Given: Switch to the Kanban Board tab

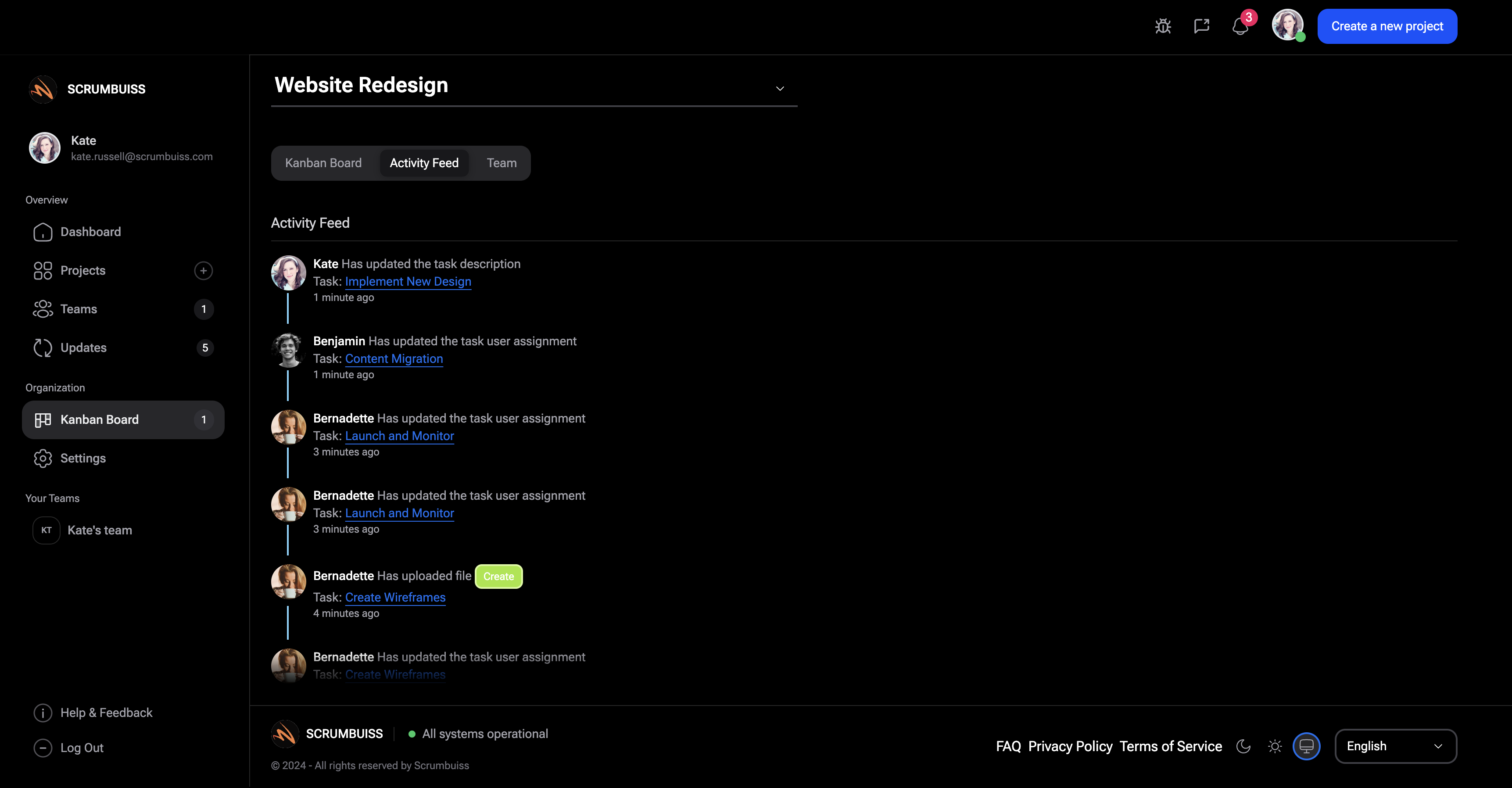Looking at the screenshot, I should (323, 163).
